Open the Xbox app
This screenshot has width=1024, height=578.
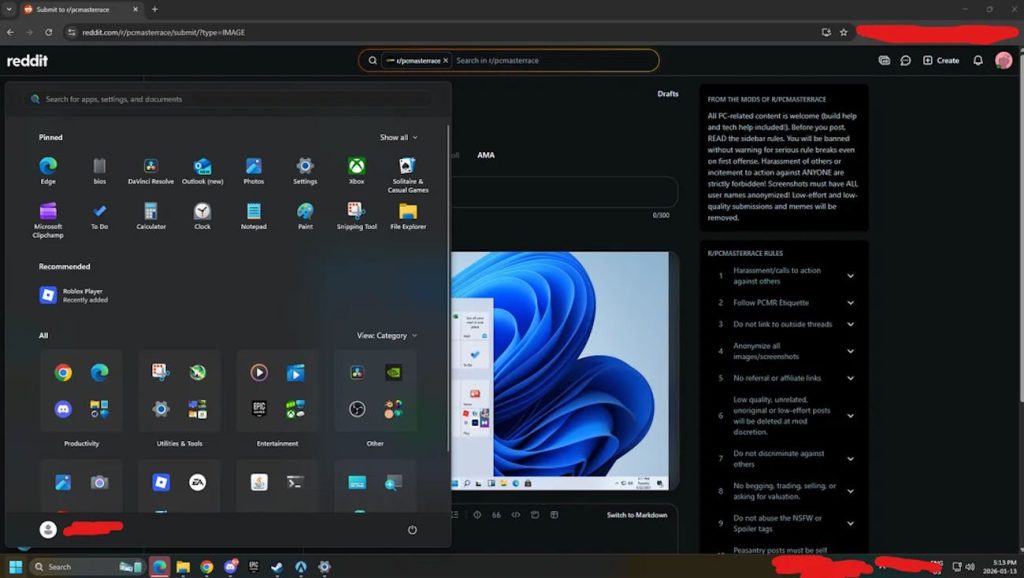(357, 166)
